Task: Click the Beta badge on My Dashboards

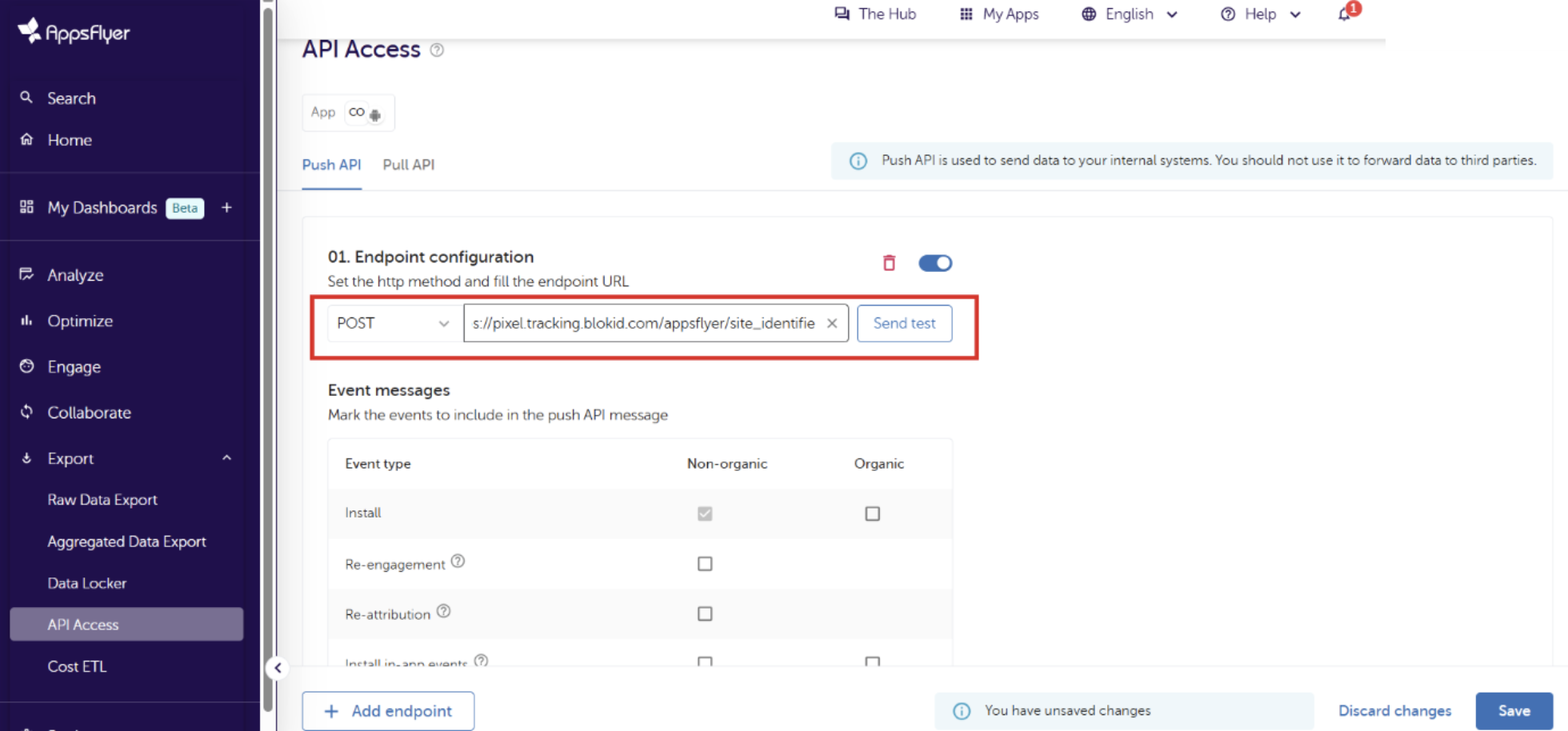Action: [185, 208]
